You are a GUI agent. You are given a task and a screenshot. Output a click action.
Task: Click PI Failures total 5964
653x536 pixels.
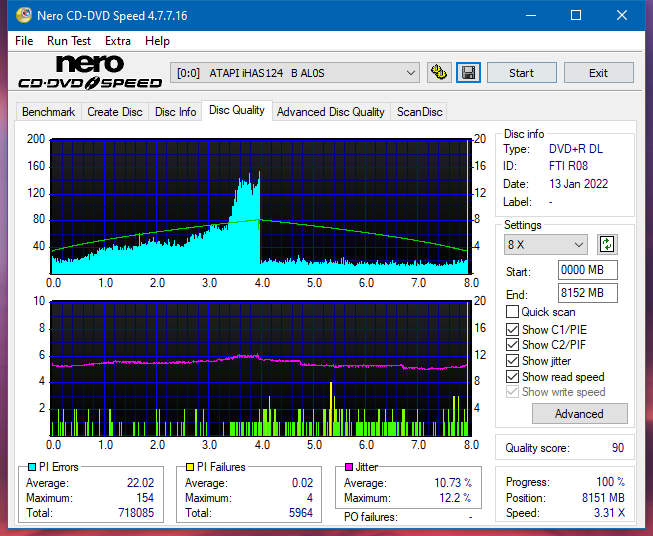tap(301, 512)
